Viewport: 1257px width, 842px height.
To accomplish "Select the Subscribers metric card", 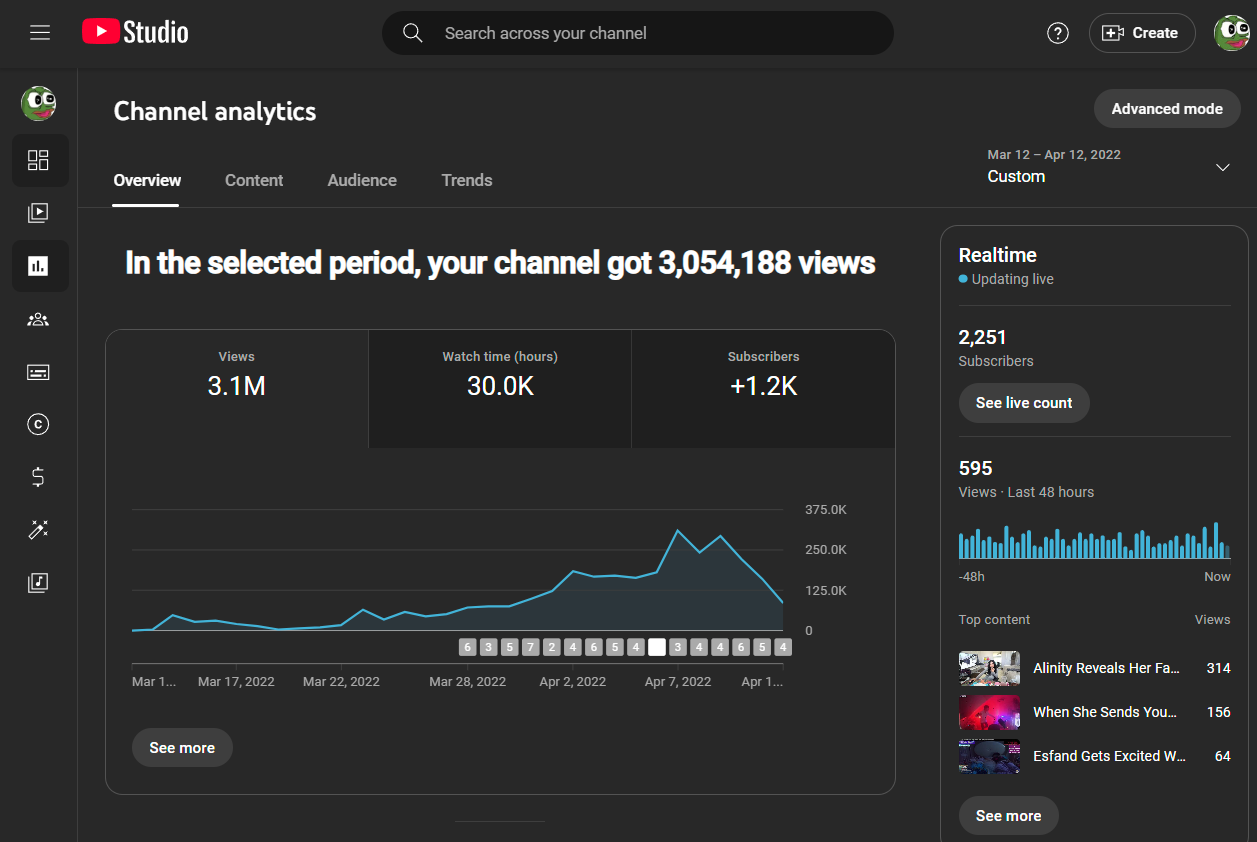I will click(763, 388).
